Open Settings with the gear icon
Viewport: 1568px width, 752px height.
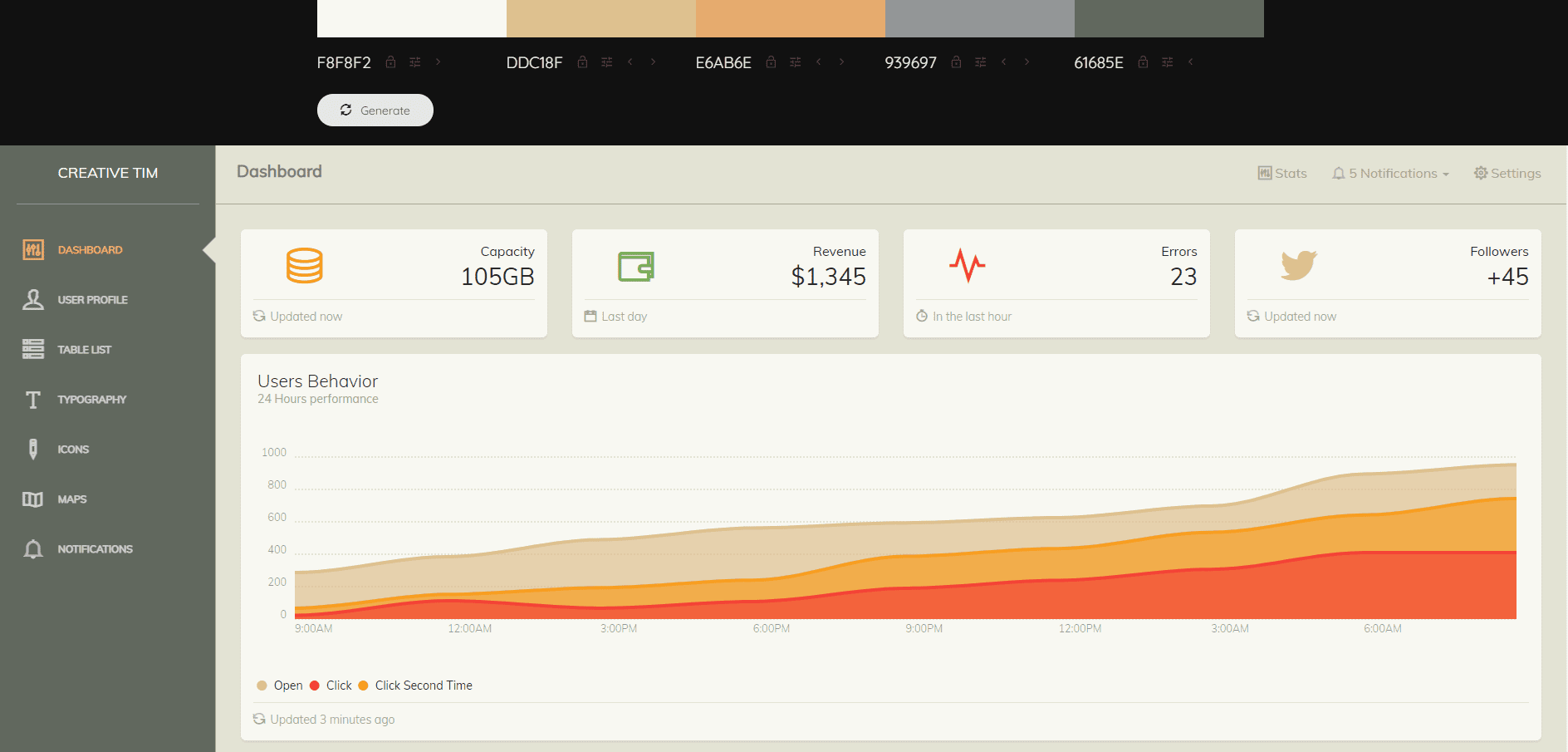pyautogui.click(x=1507, y=173)
